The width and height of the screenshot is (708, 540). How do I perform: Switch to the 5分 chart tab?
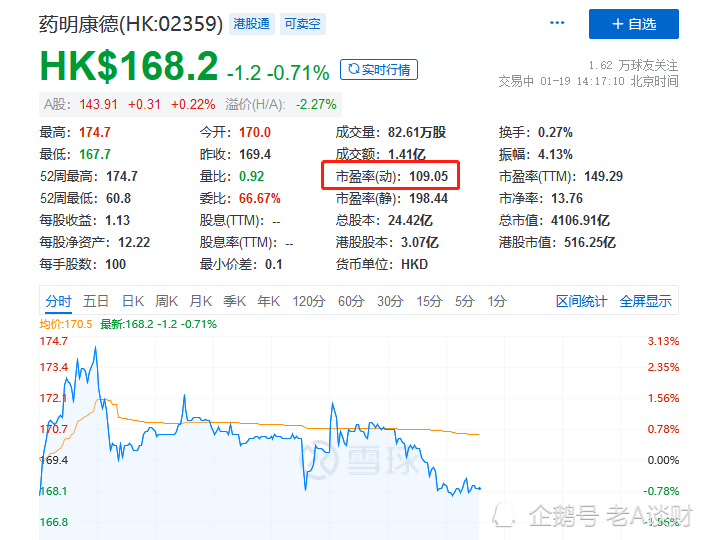465,301
